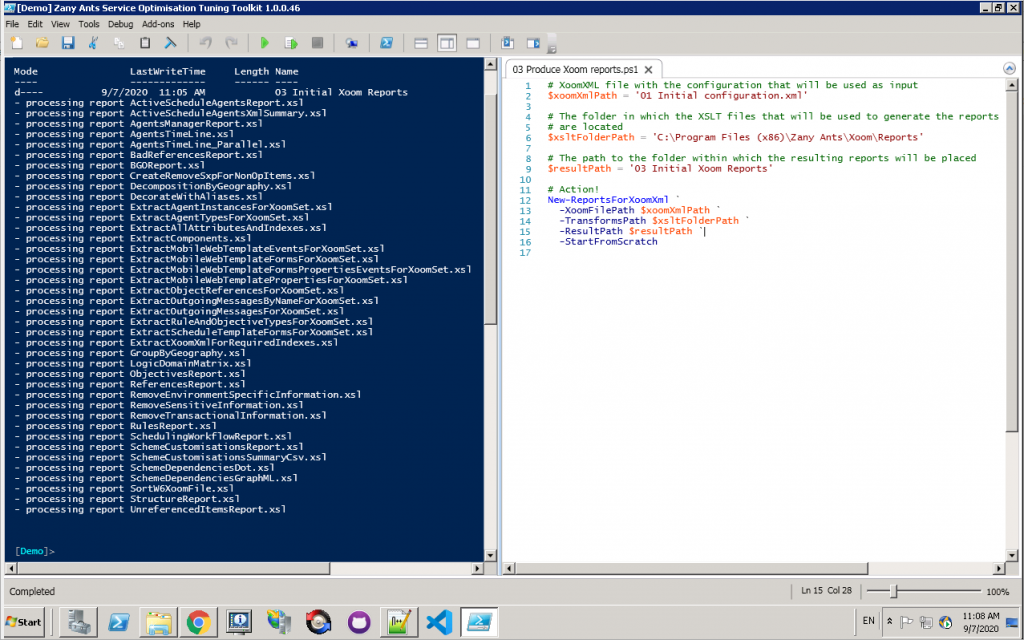This screenshot has height=640, width=1024.
Task: Create a new script with the New icon
Action: click(18, 43)
